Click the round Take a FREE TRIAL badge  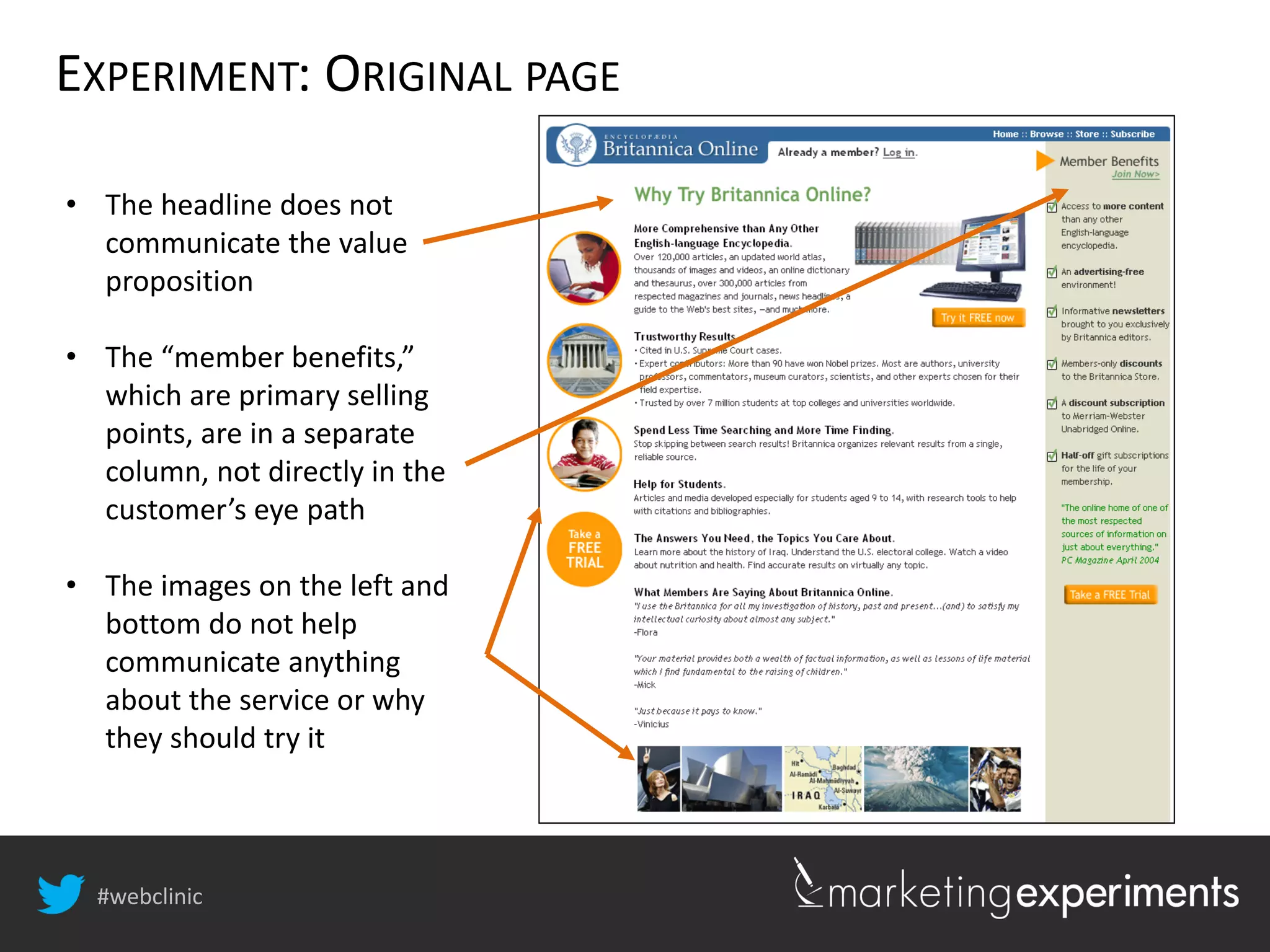[584, 549]
